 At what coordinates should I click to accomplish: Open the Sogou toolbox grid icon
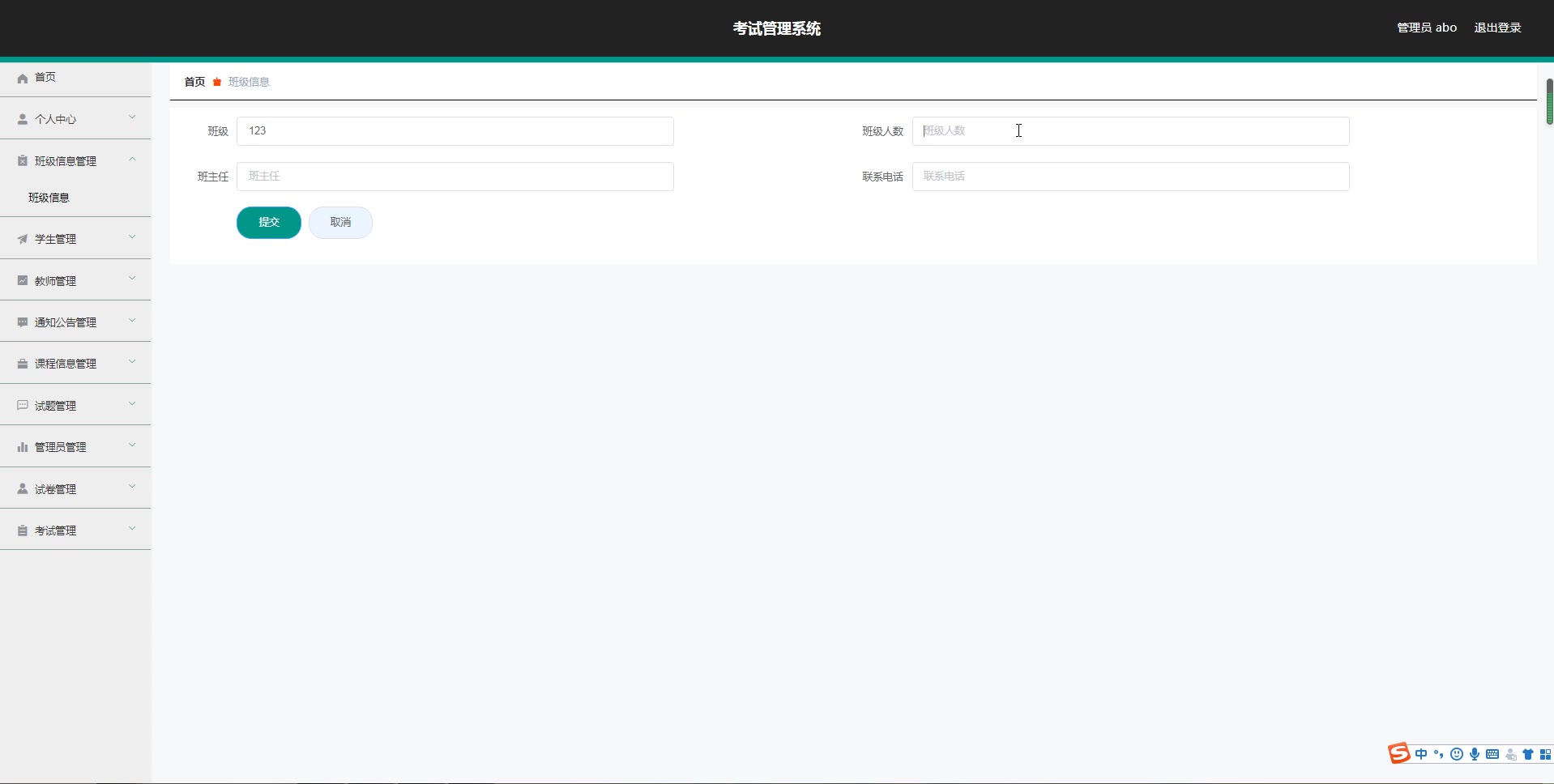click(x=1545, y=754)
